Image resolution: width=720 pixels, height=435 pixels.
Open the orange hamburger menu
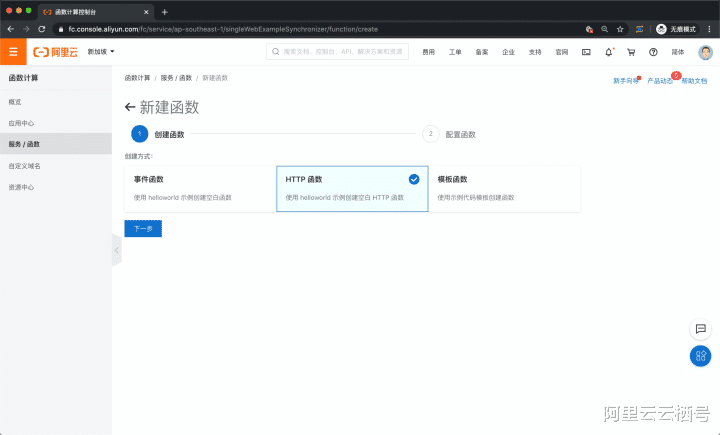pyautogui.click(x=13, y=52)
